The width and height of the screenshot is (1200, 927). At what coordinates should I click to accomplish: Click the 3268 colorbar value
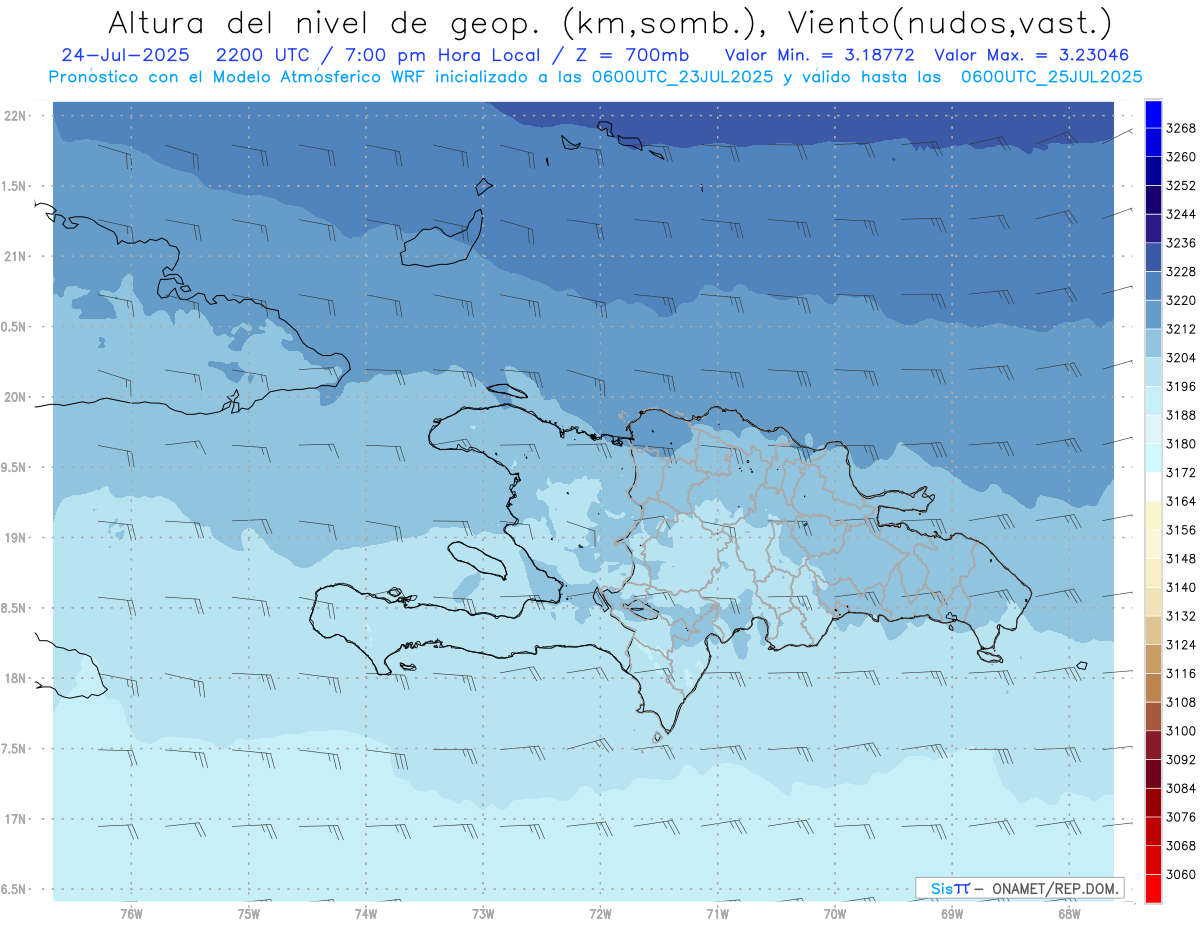[x=1181, y=128]
